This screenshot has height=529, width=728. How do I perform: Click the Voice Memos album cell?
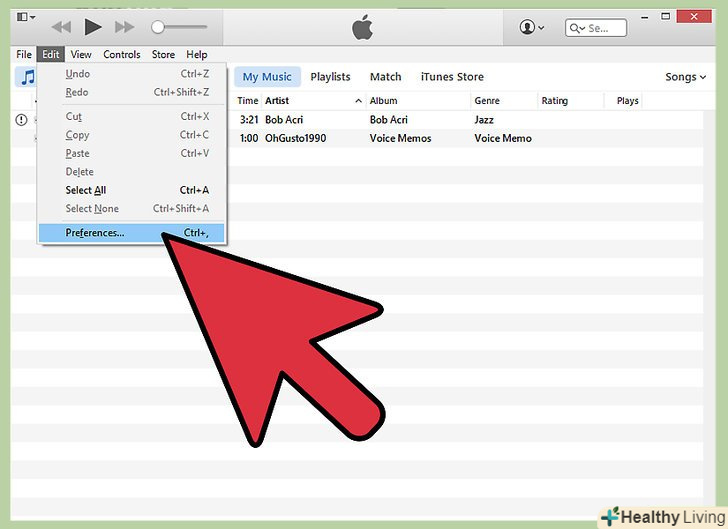pos(400,138)
